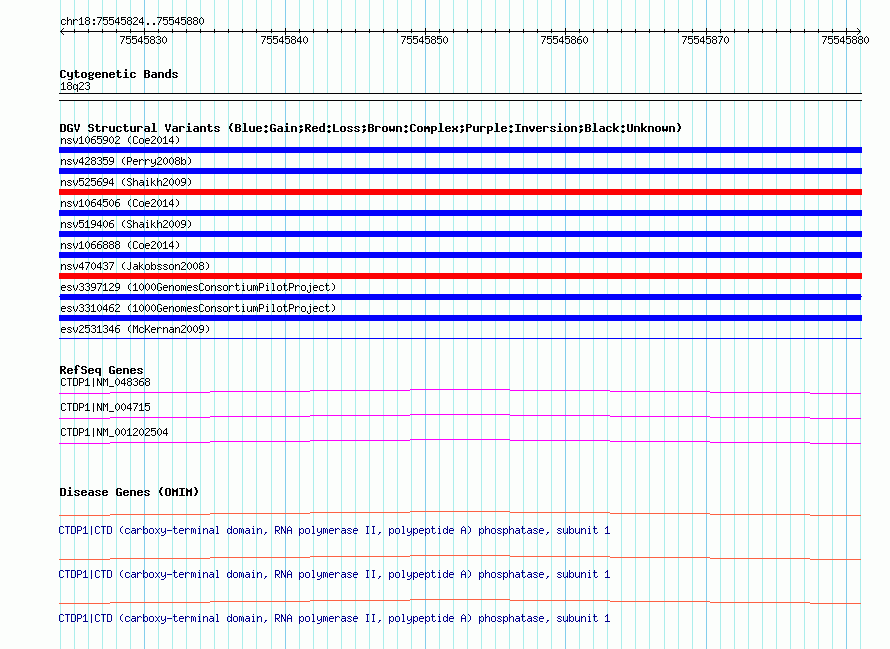Open variant esv3397129 label
Image resolution: width=890 pixels, height=649 pixels.
[198, 287]
